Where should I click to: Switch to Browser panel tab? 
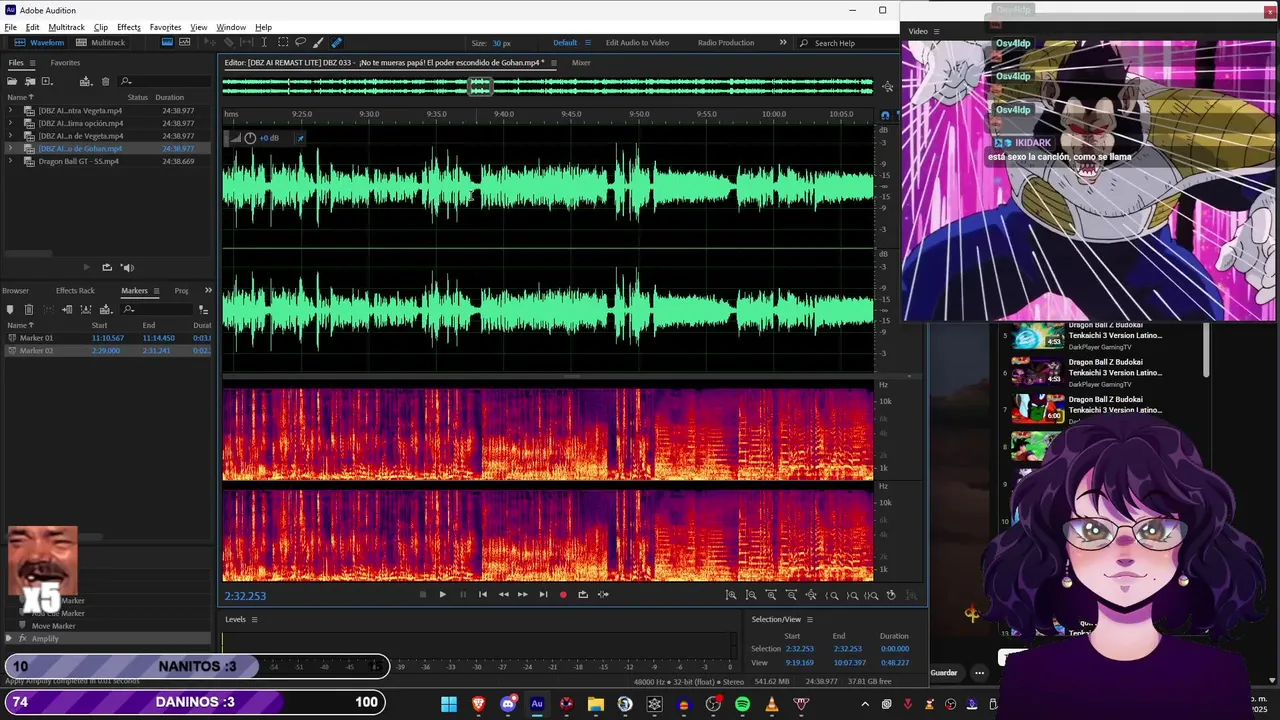(15, 291)
